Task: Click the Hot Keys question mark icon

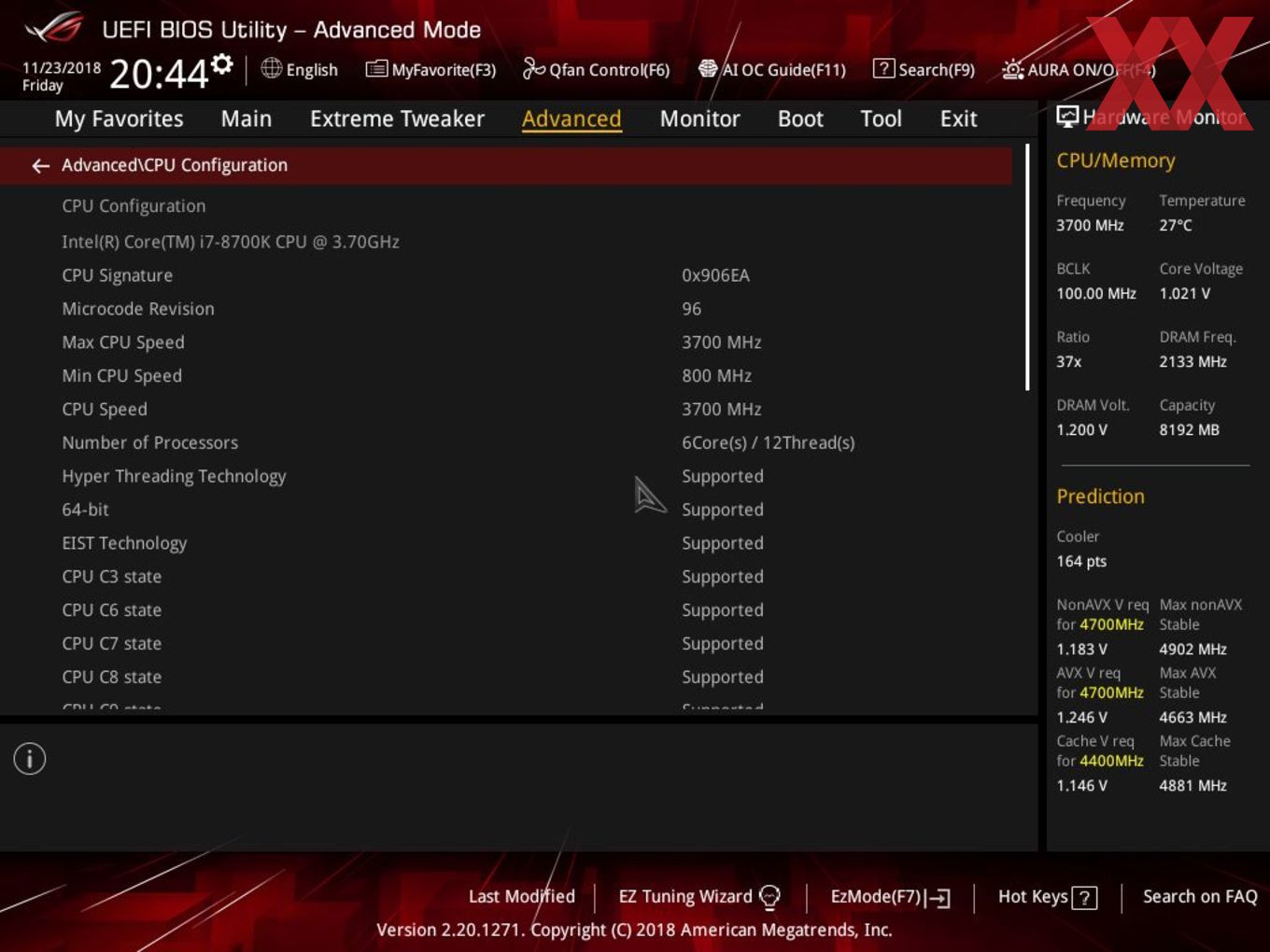Action: [1084, 898]
